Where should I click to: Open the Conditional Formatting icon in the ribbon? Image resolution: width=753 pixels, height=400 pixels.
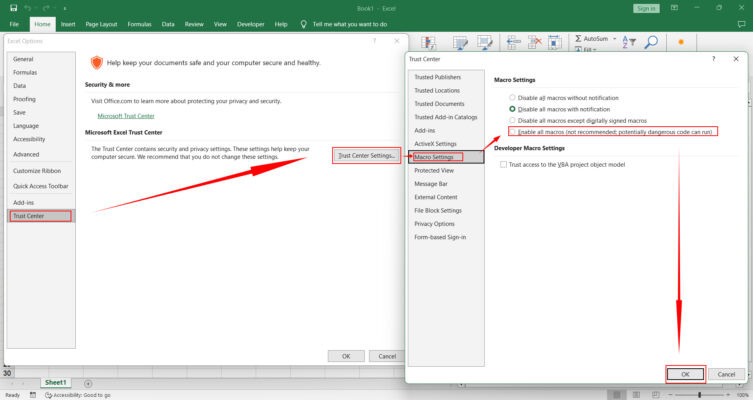pyautogui.click(x=428, y=43)
